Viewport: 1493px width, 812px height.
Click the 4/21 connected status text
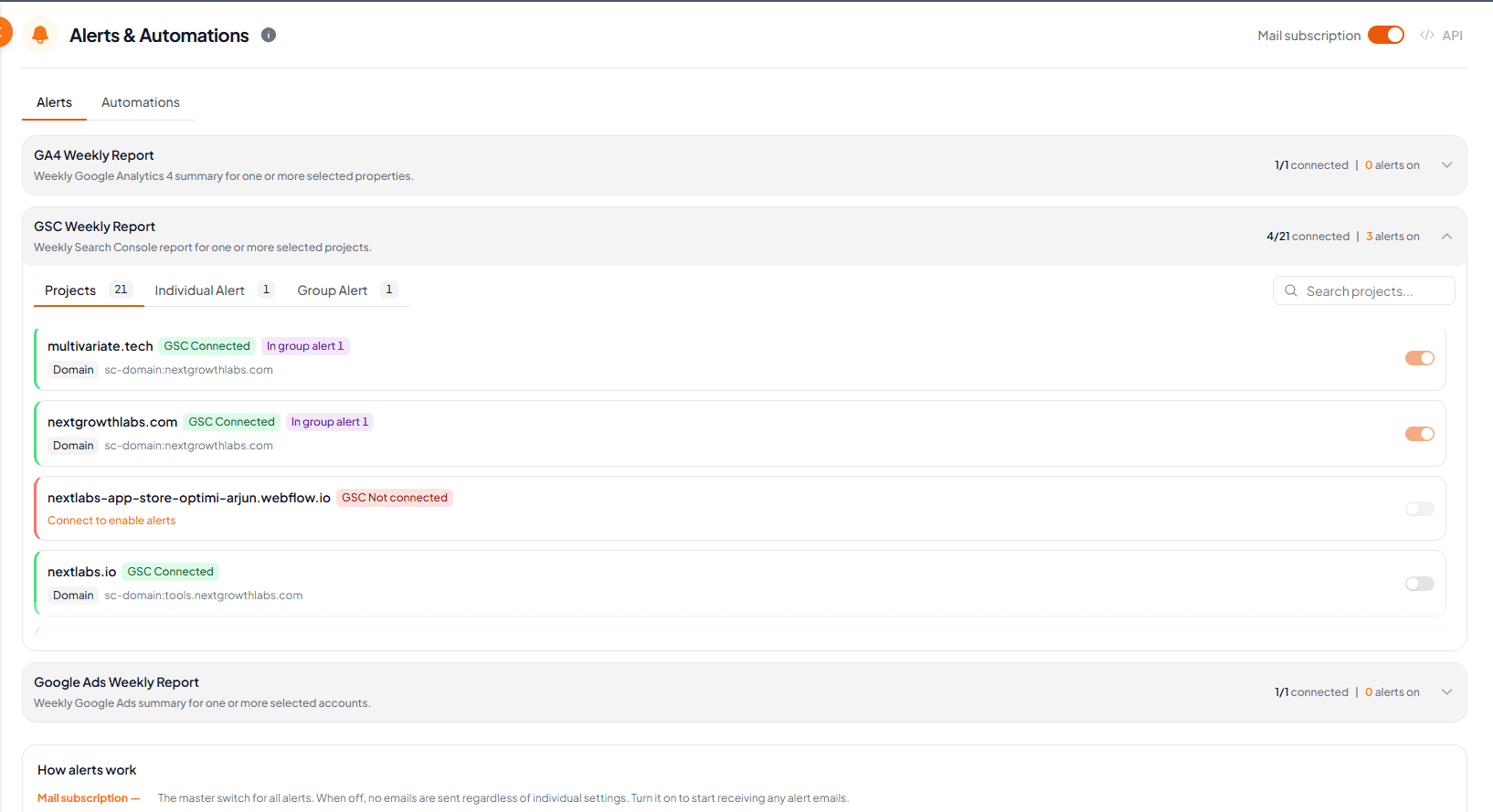point(1308,237)
